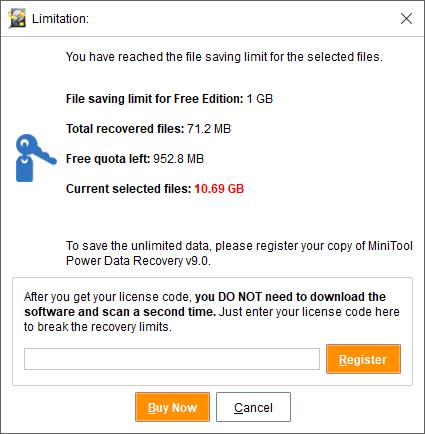The height and width of the screenshot is (434, 425).
Task: Click the Free quota left label
Action: pos(108,159)
